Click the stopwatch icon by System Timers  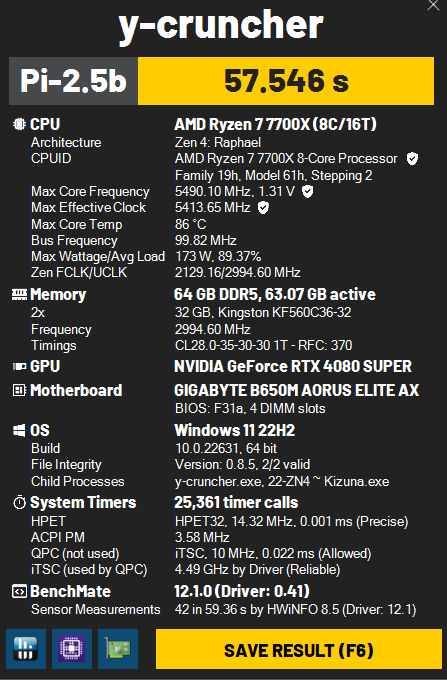click(x=19, y=503)
